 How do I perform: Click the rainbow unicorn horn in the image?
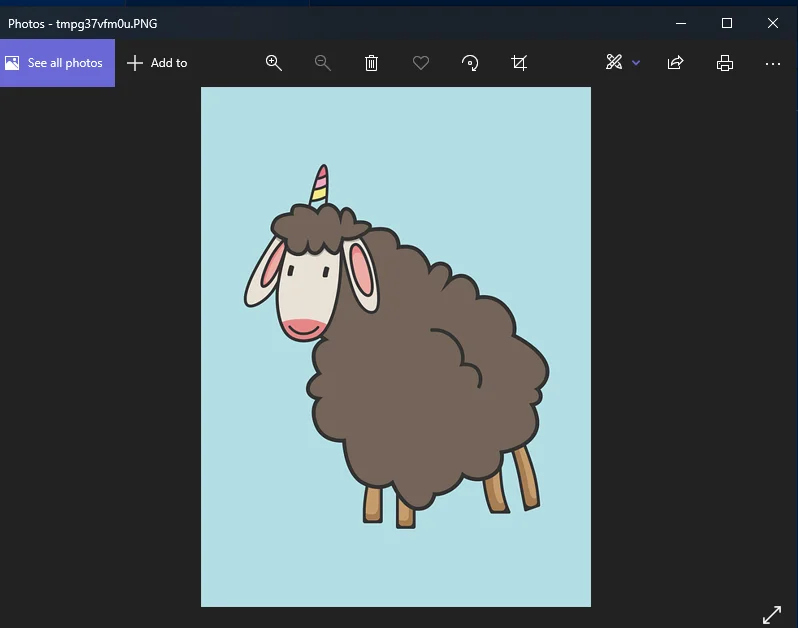click(x=320, y=186)
